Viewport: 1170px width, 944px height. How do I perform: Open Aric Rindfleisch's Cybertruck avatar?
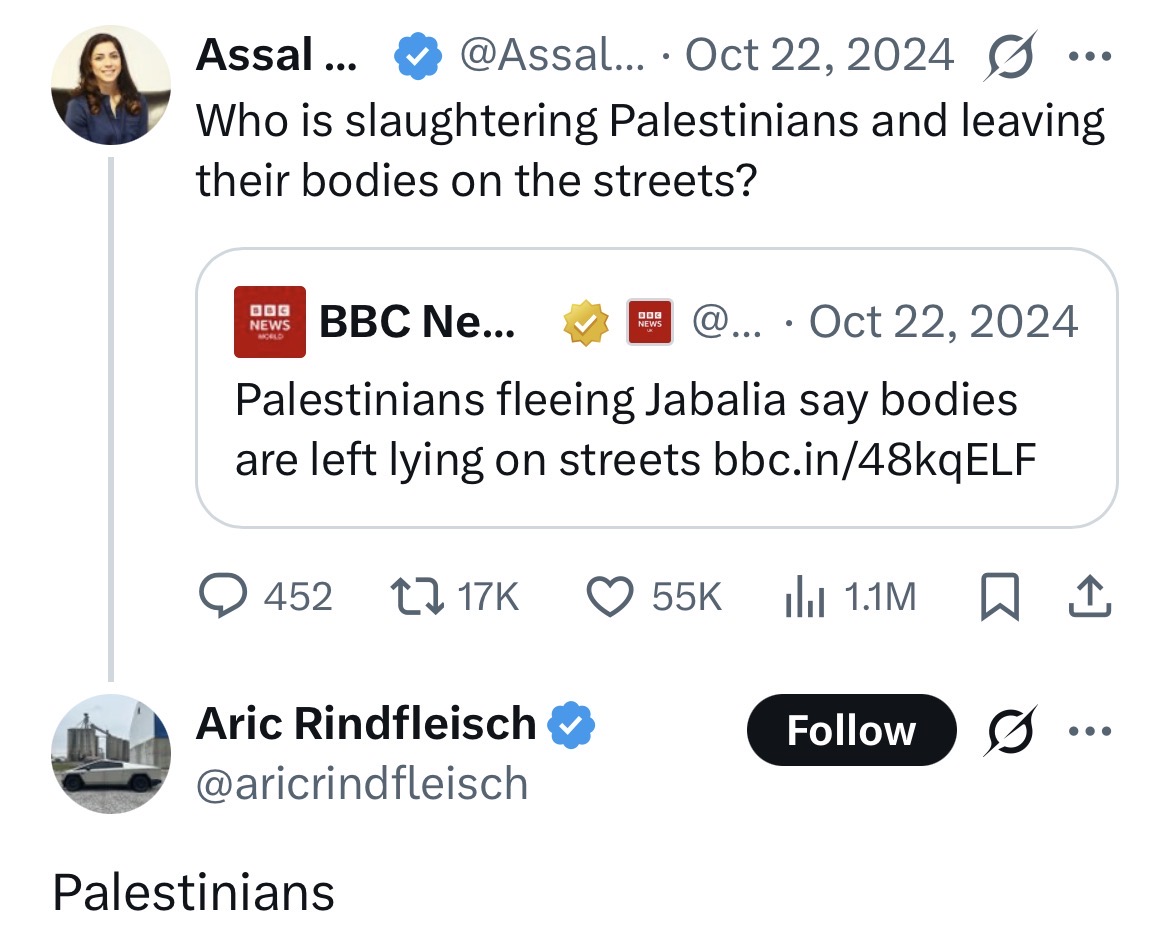coord(110,754)
